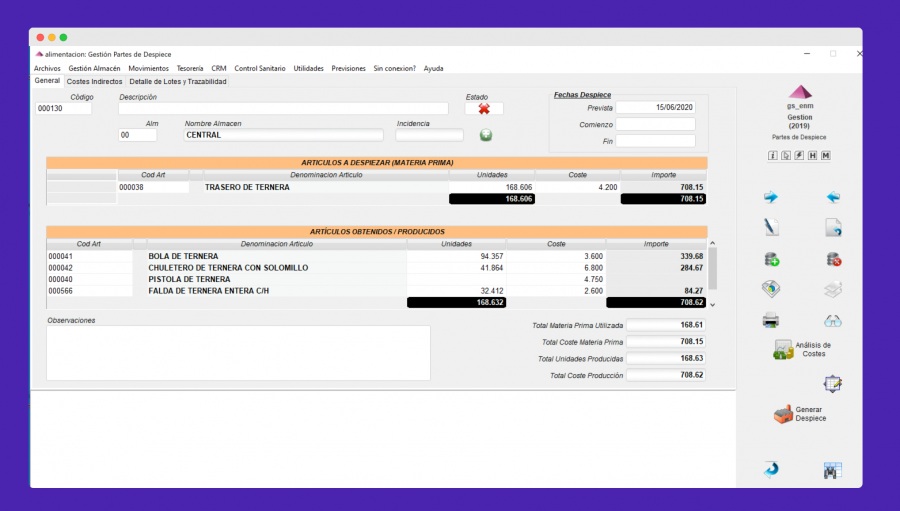
Task: Click the Descripción input field
Action: 284,109
